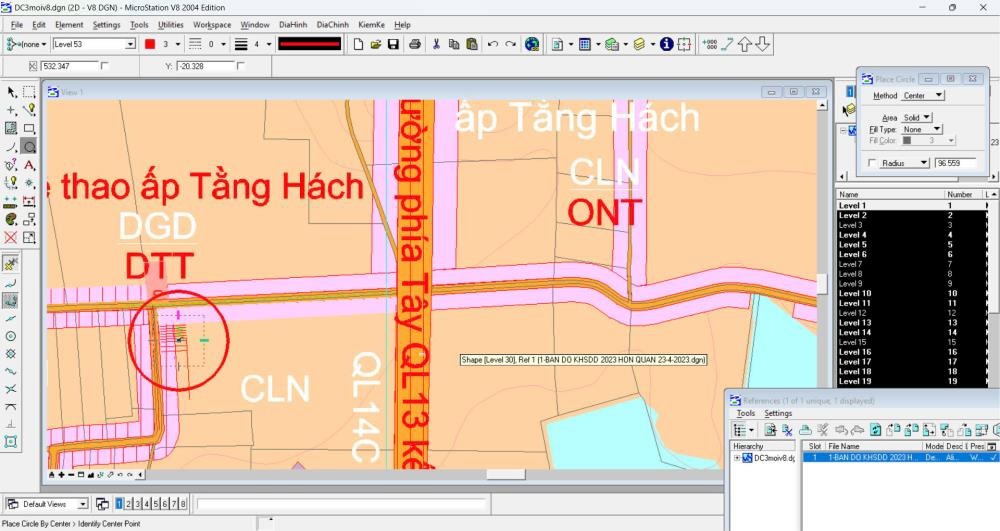Image resolution: width=1000 pixels, height=531 pixels.
Task: Click the Print icon in the toolbar
Action: click(415, 44)
